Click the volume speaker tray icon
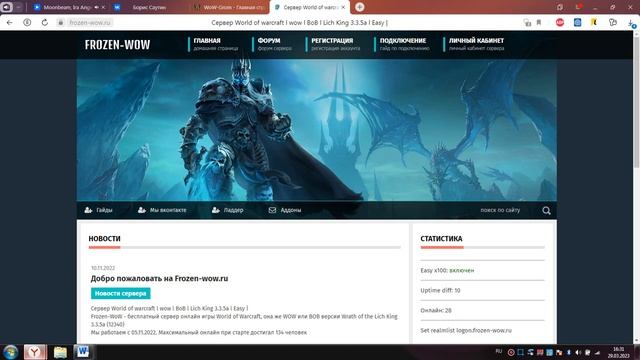The height and width of the screenshot is (360, 640). click(578, 352)
